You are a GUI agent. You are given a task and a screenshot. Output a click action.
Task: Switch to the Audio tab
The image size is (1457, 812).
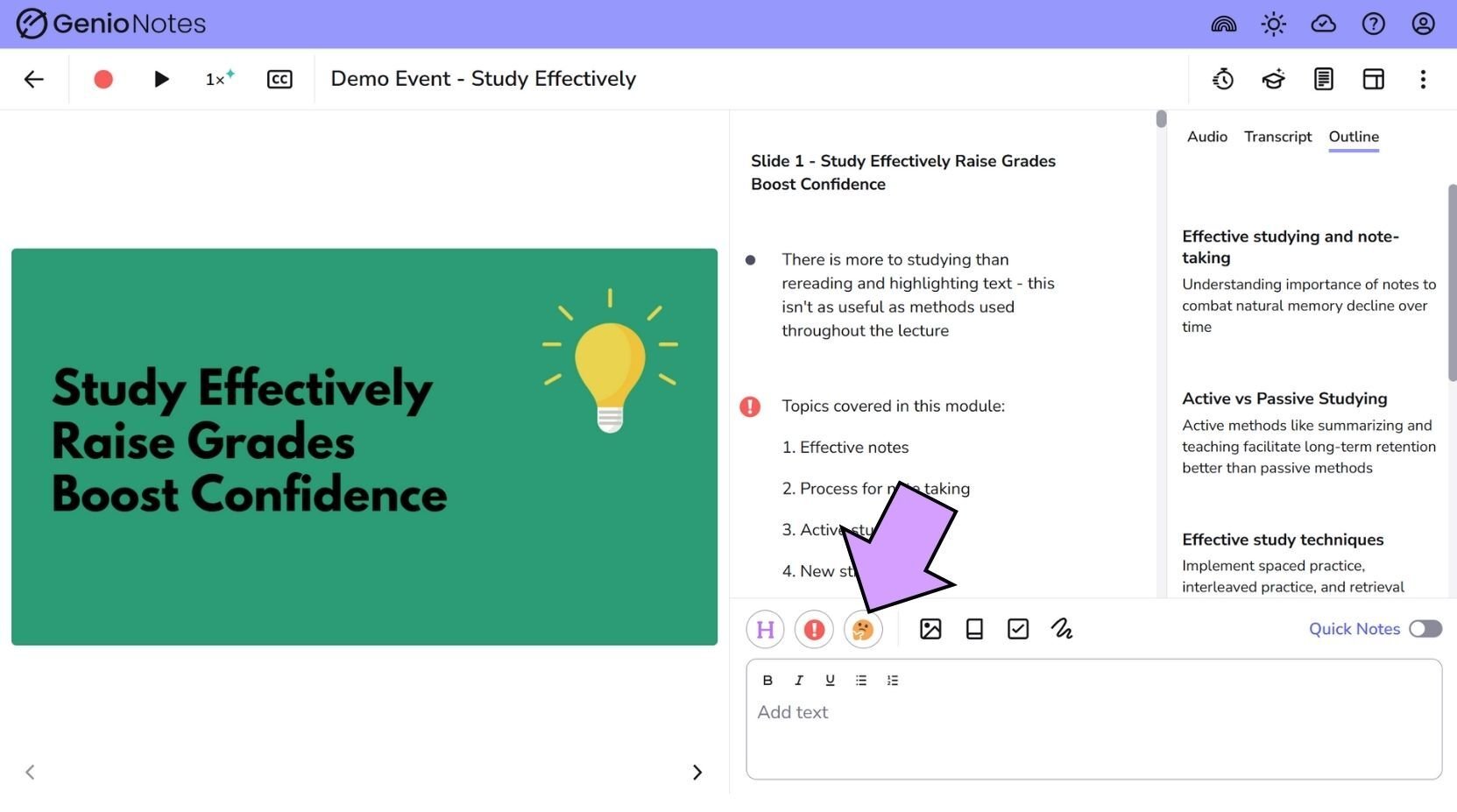point(1206,137)
